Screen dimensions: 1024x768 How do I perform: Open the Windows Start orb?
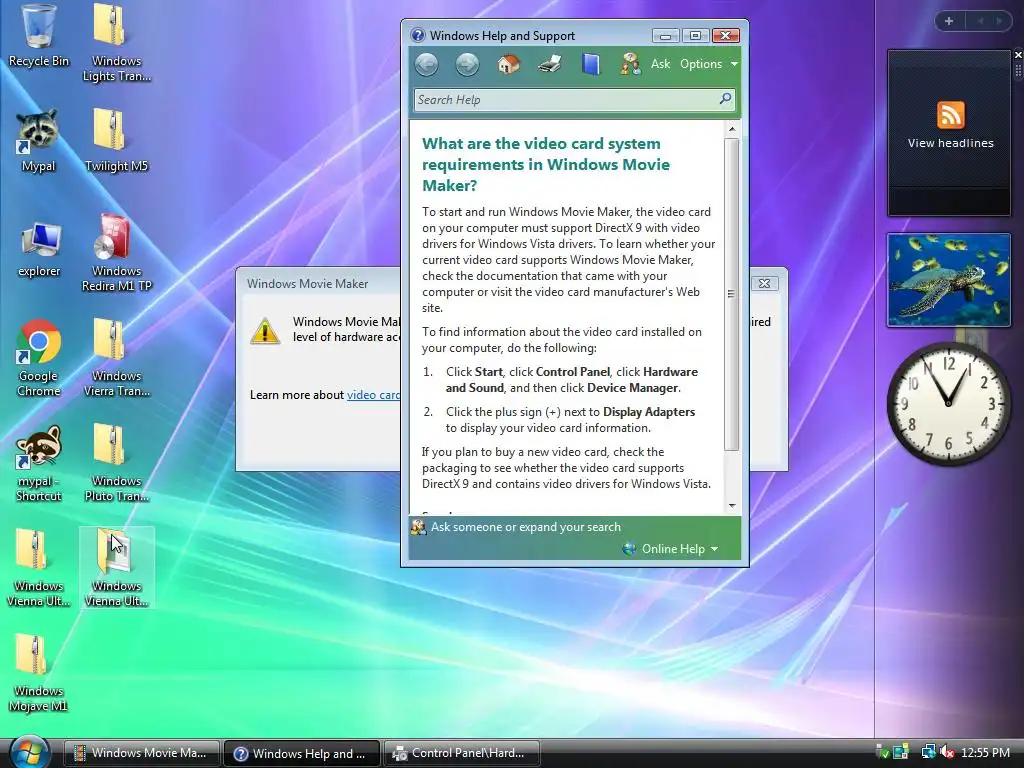click(29, 752)
